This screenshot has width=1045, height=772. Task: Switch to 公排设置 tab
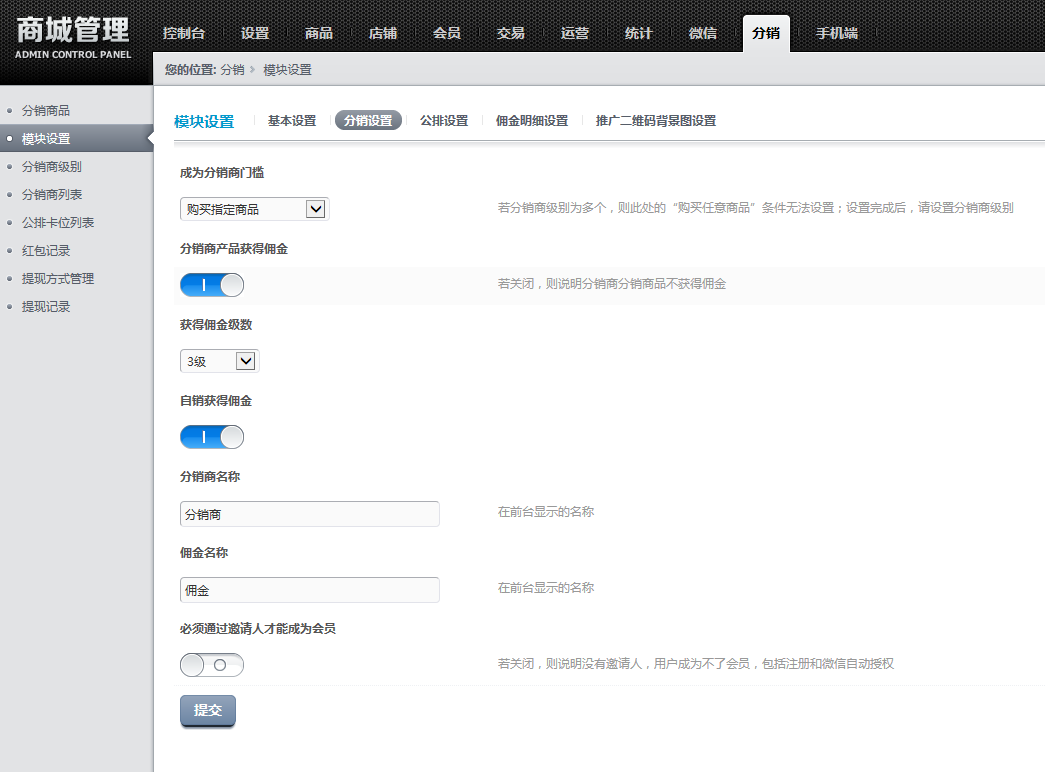pos(444,121)
